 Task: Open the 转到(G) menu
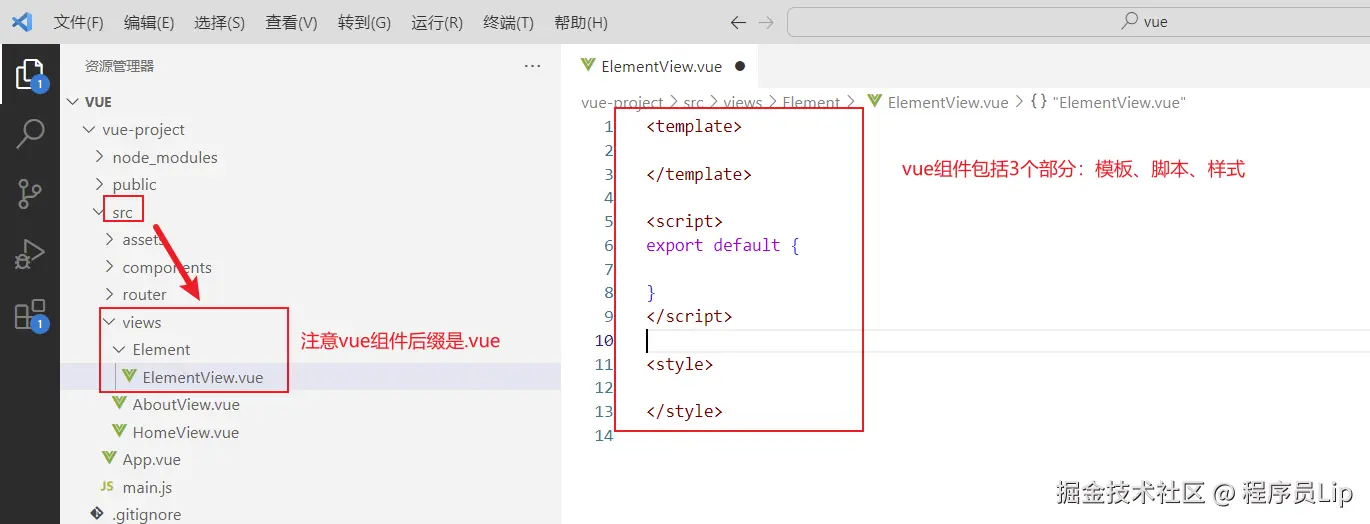364,22
